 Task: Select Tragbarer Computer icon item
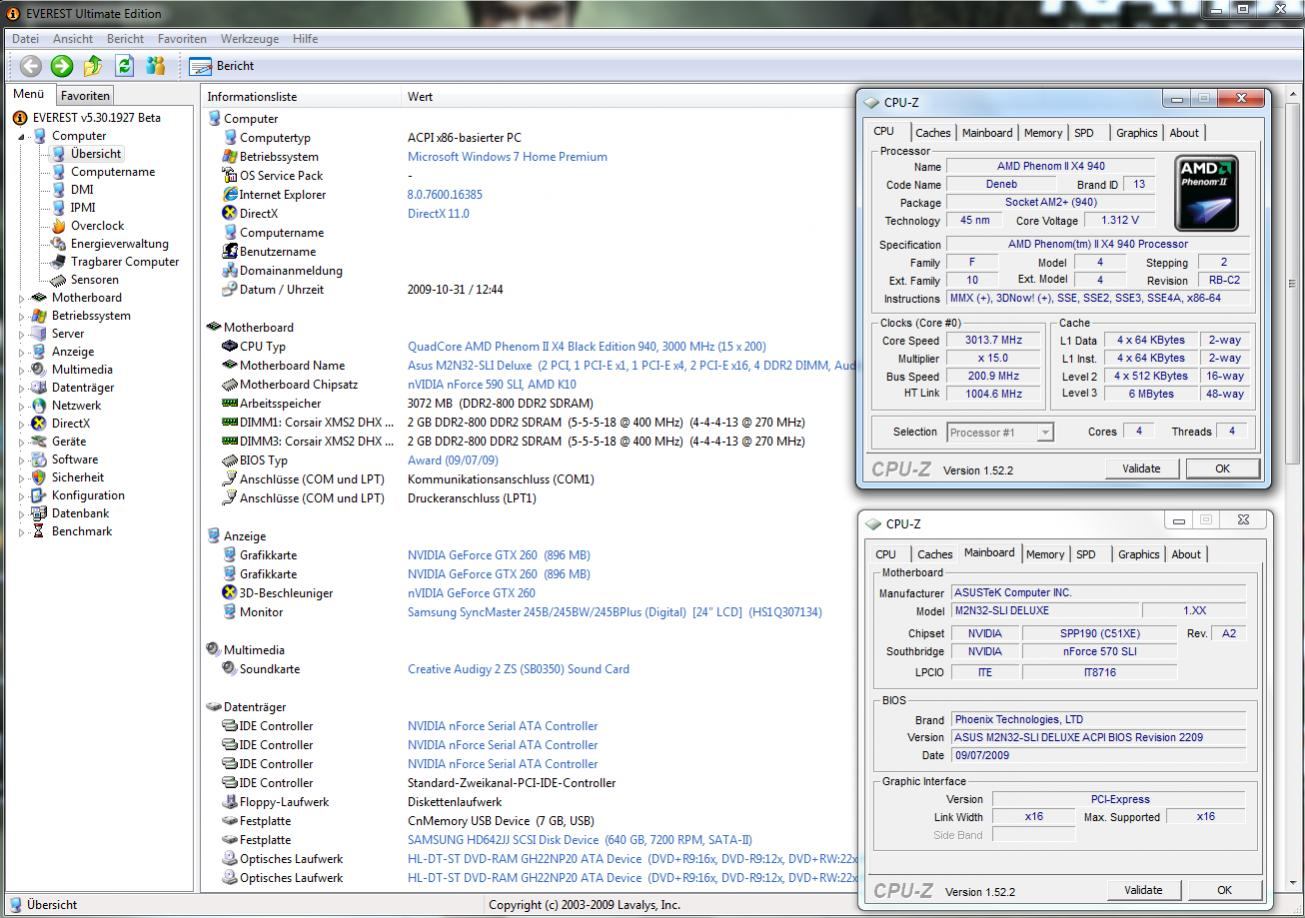pos(59,262)
